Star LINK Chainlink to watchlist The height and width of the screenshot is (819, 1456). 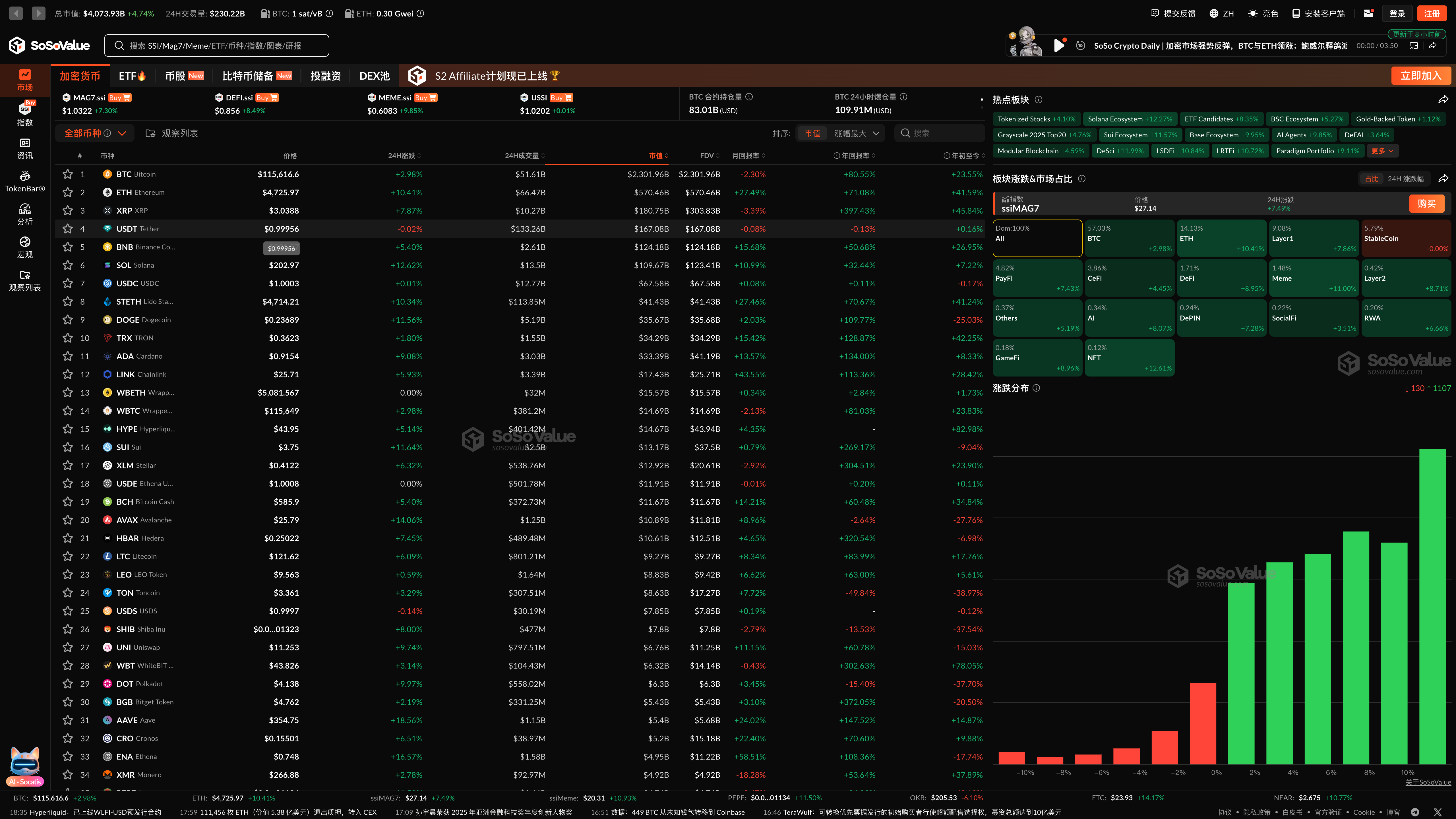[68, 374]
